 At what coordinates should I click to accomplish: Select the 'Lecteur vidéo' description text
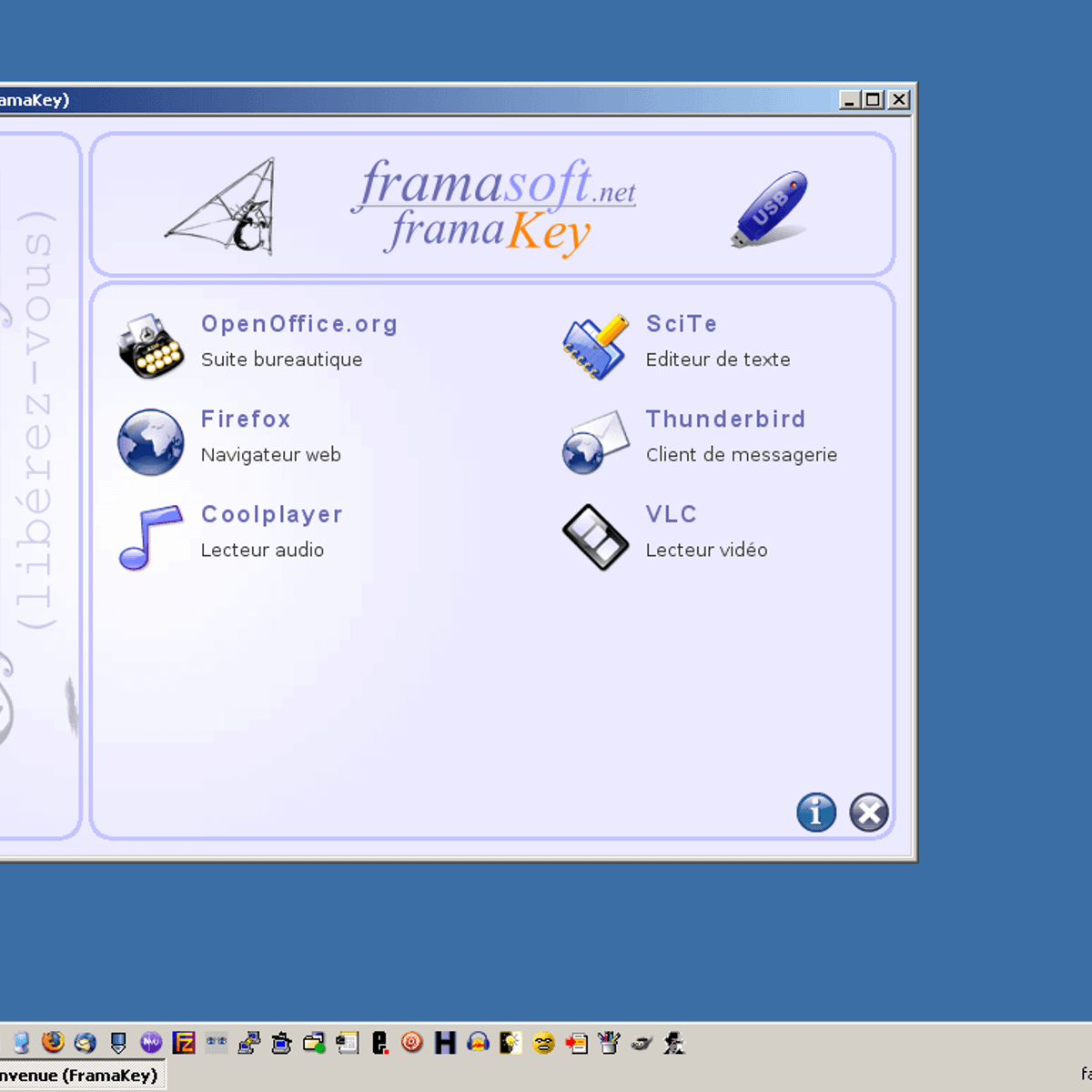tap(707, 550)
